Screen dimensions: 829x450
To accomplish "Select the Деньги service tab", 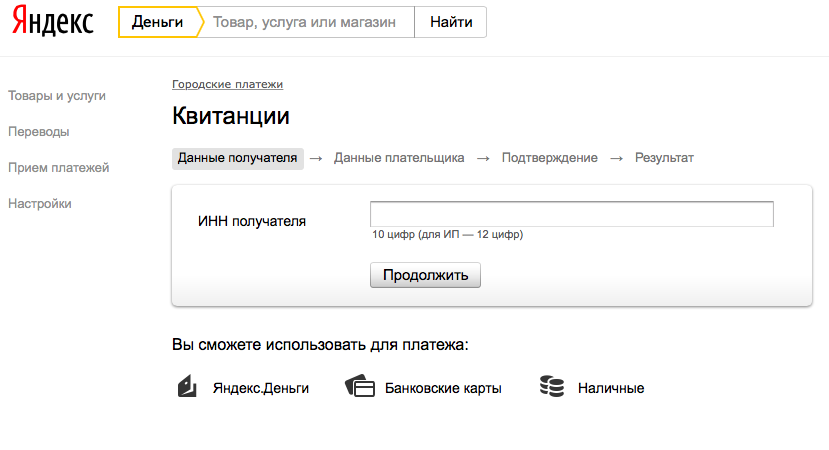I will (x=158, y=22).
